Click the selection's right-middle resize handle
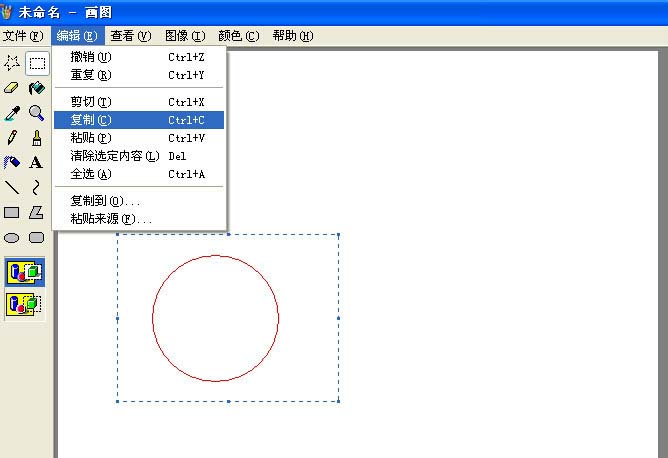The height and width of the screenshot is (458, 668). [338, 318]
